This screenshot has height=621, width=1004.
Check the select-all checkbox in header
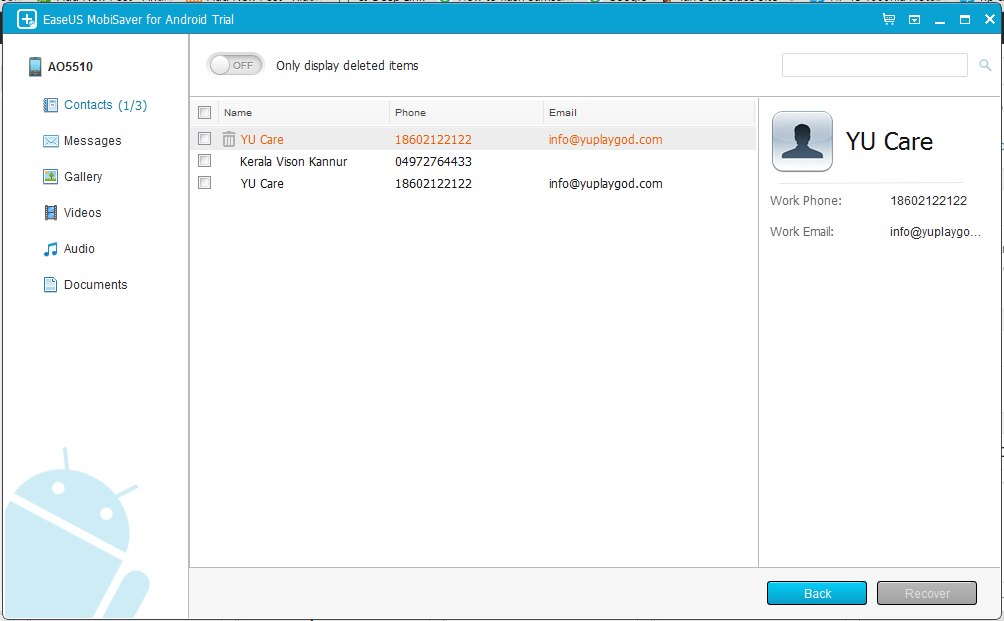[204, 113]
